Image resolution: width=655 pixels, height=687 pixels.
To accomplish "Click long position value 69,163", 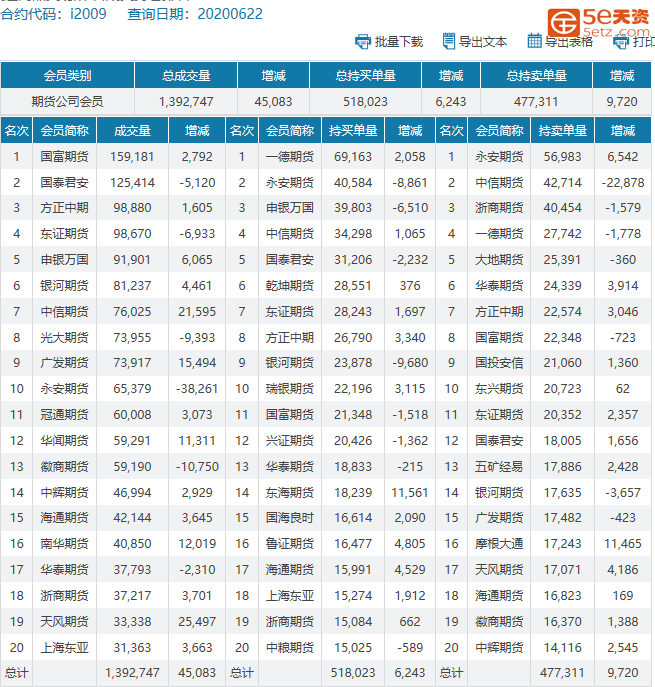I will (353, 156).
